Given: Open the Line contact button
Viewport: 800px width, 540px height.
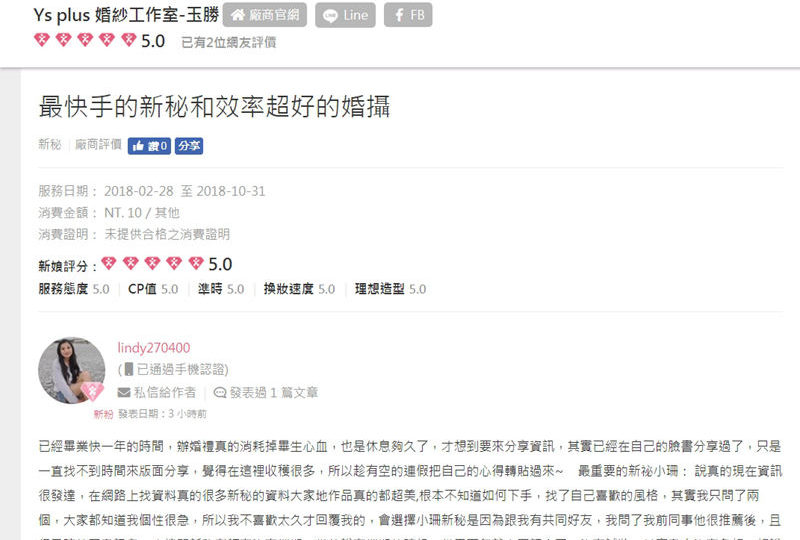Looking at the screenshot, I should point(345,15).
